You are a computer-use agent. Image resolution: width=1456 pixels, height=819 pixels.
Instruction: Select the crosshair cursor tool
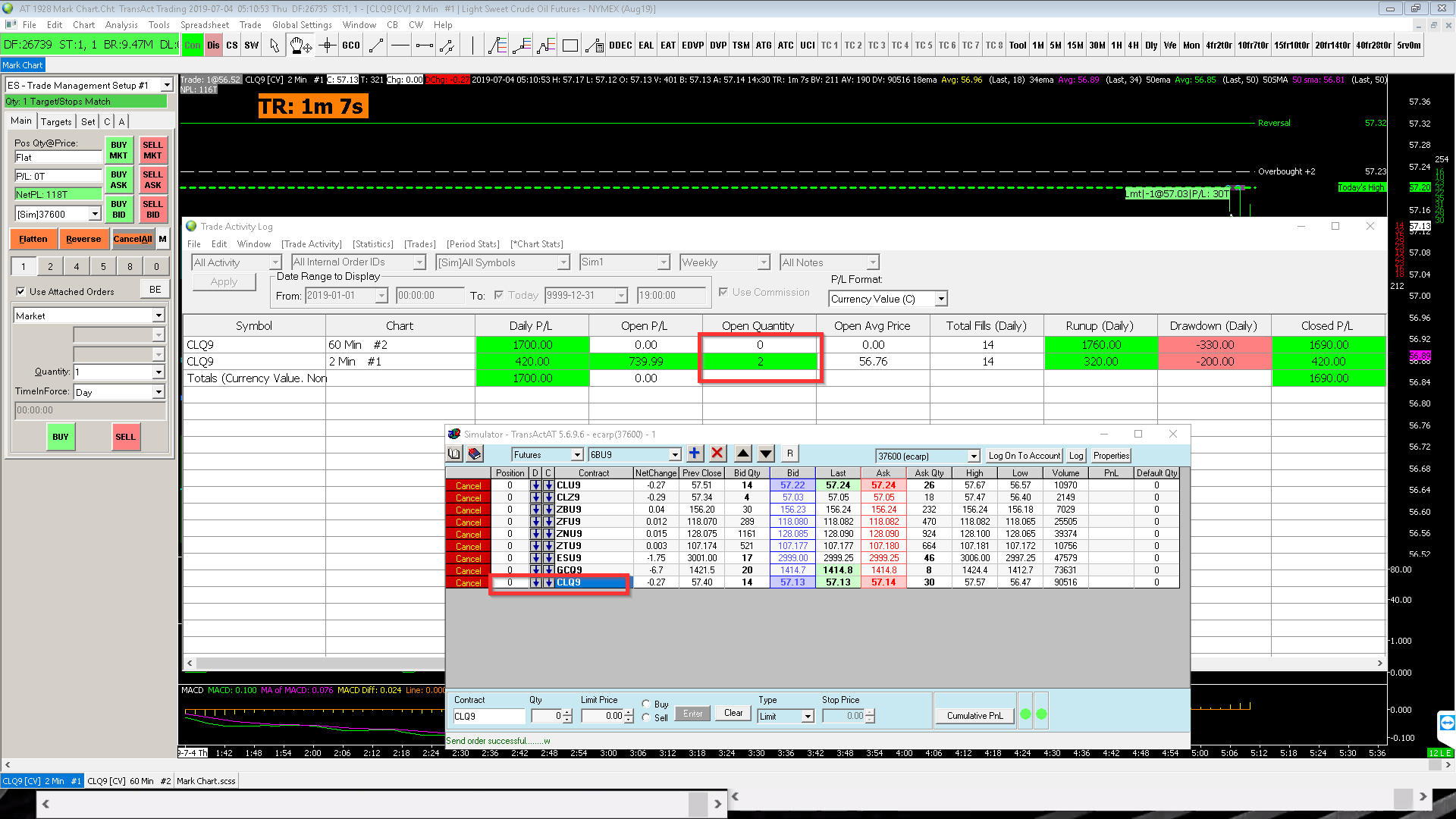click(x=328, y=45)
